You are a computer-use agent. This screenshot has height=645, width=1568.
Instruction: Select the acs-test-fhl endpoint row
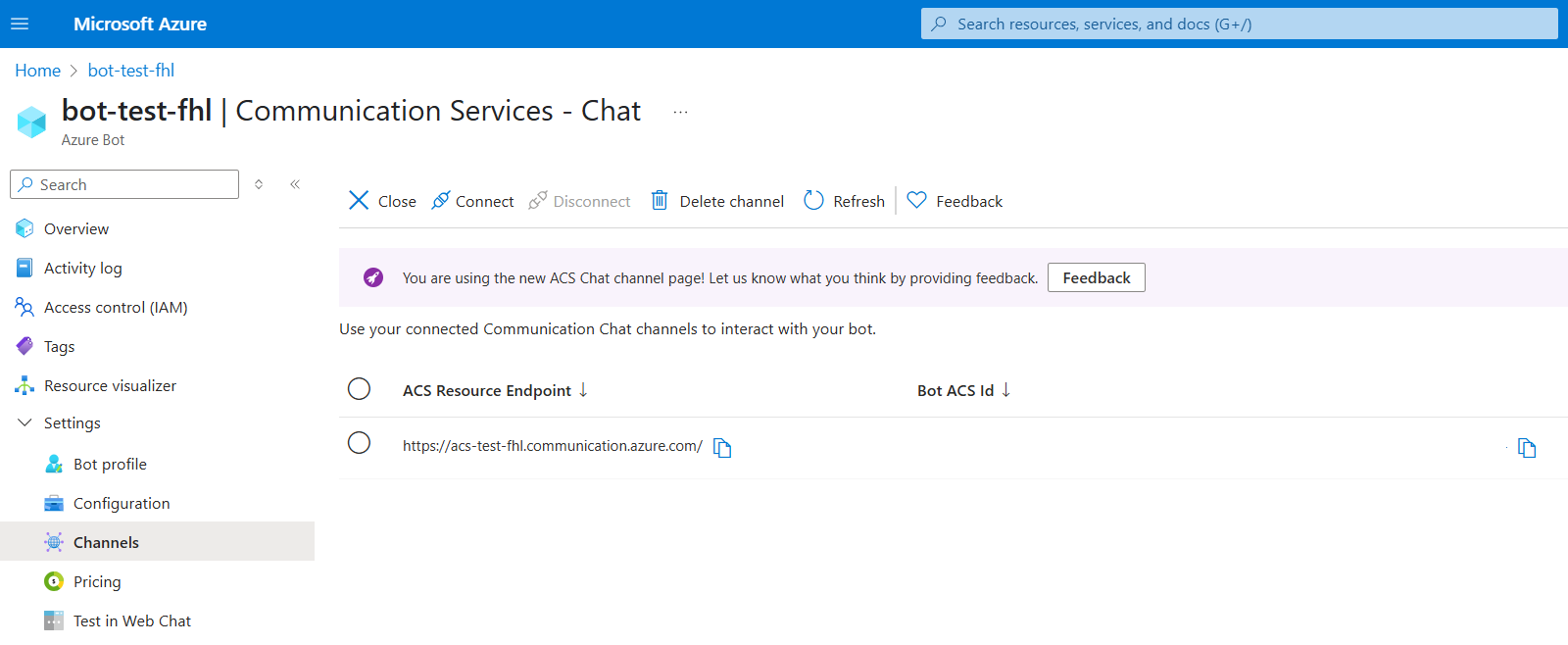[360, 443]
